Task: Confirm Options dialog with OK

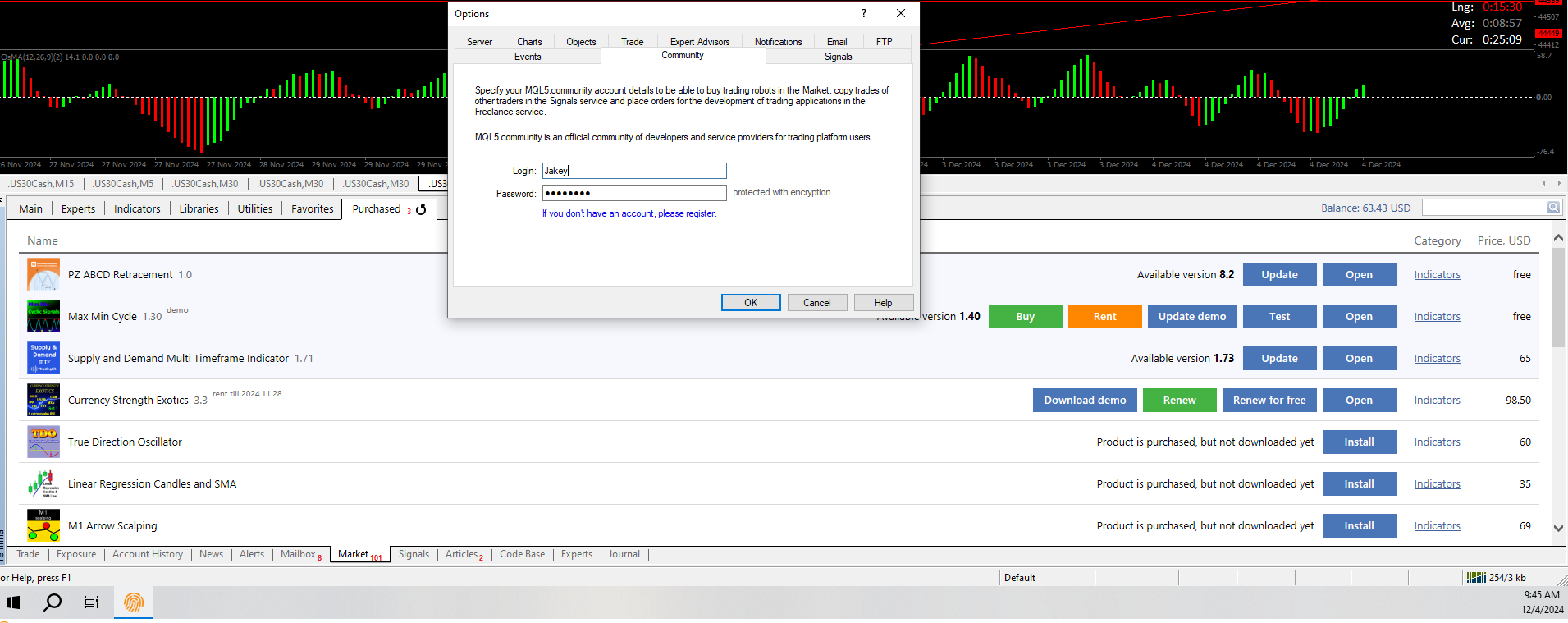Action: coord(751,303)
